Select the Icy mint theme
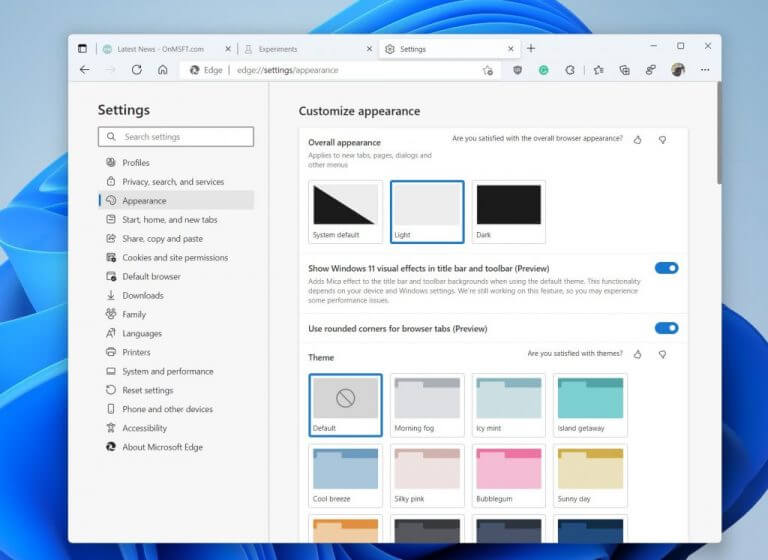Viewport: 768px width, 560px height. [x=508, y=405]
